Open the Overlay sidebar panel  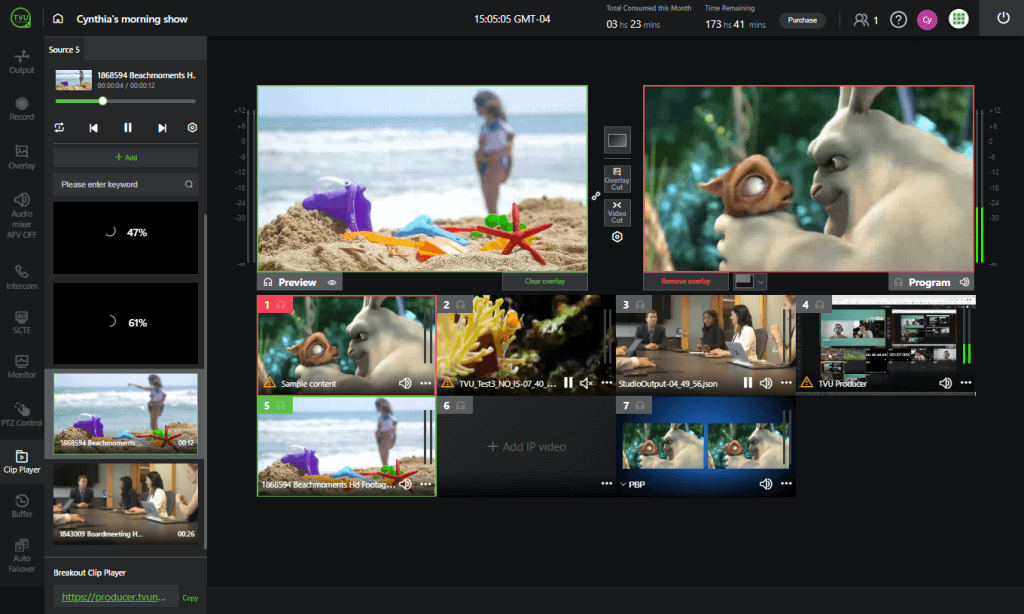point(22,157)
